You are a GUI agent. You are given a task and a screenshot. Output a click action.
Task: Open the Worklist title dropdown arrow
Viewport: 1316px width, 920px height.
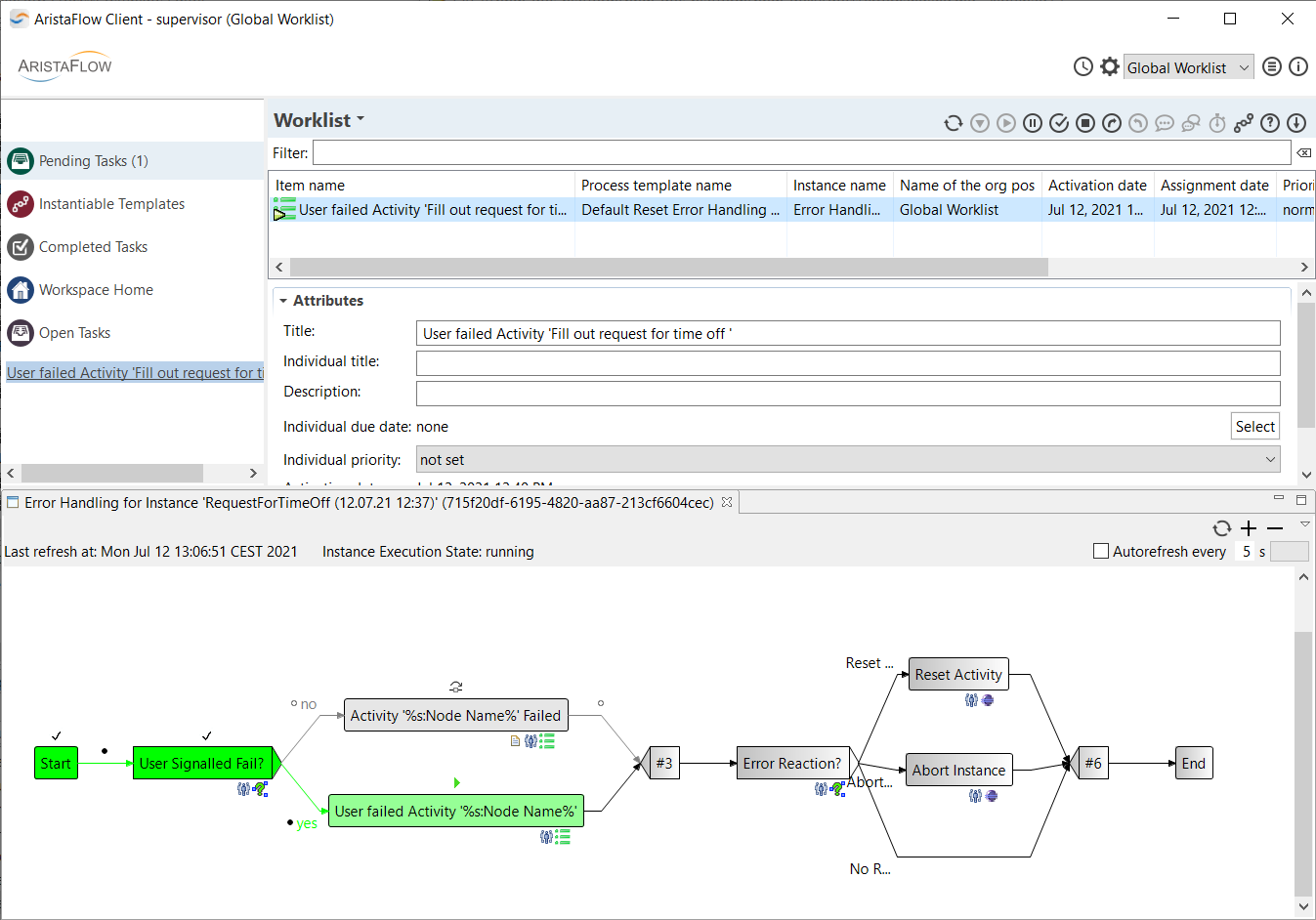click(361, 119)
